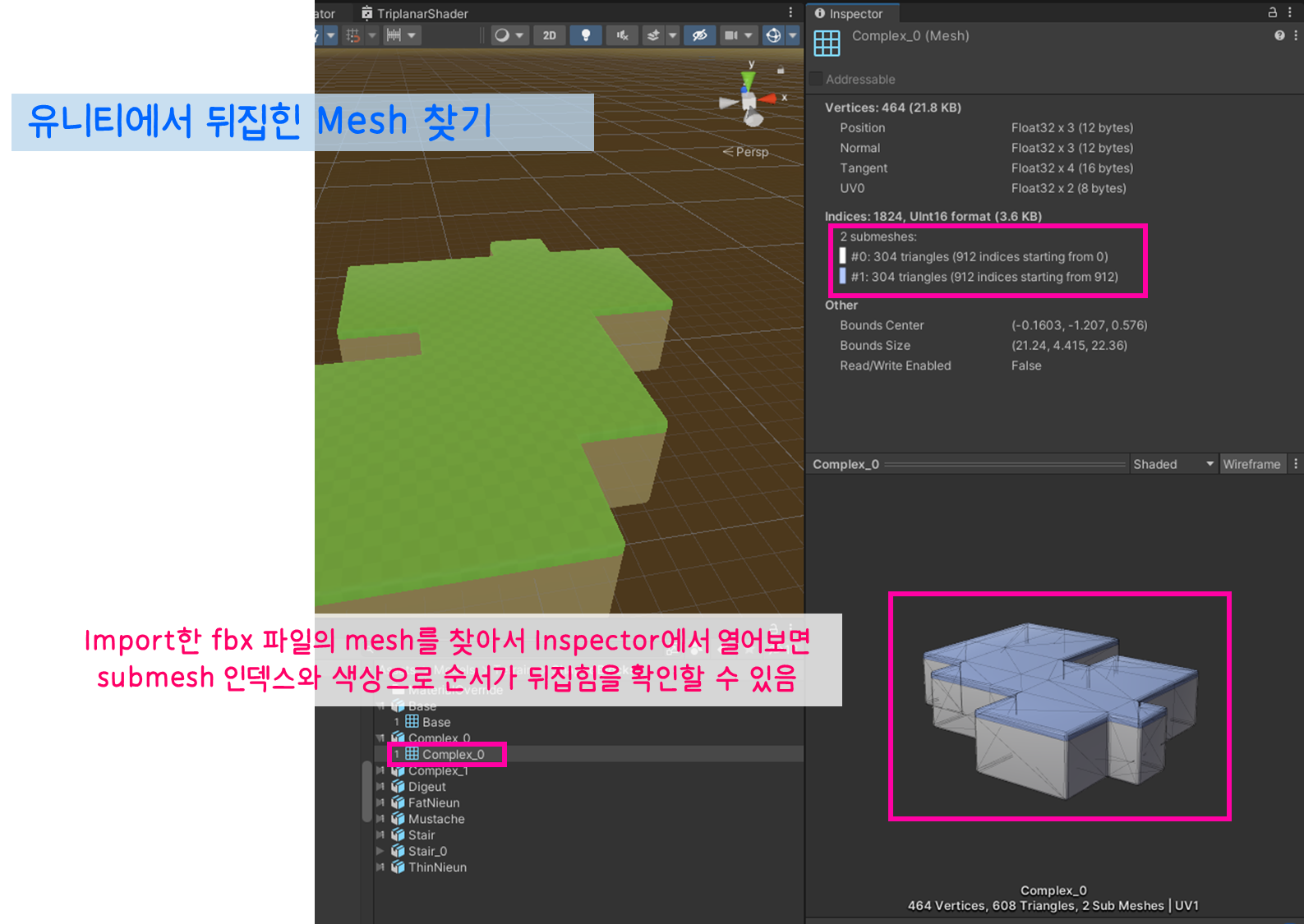This screenshot has height=924, width=1304.
Task: Toggle scene lighting bulb
Action: tap(586, 35)
